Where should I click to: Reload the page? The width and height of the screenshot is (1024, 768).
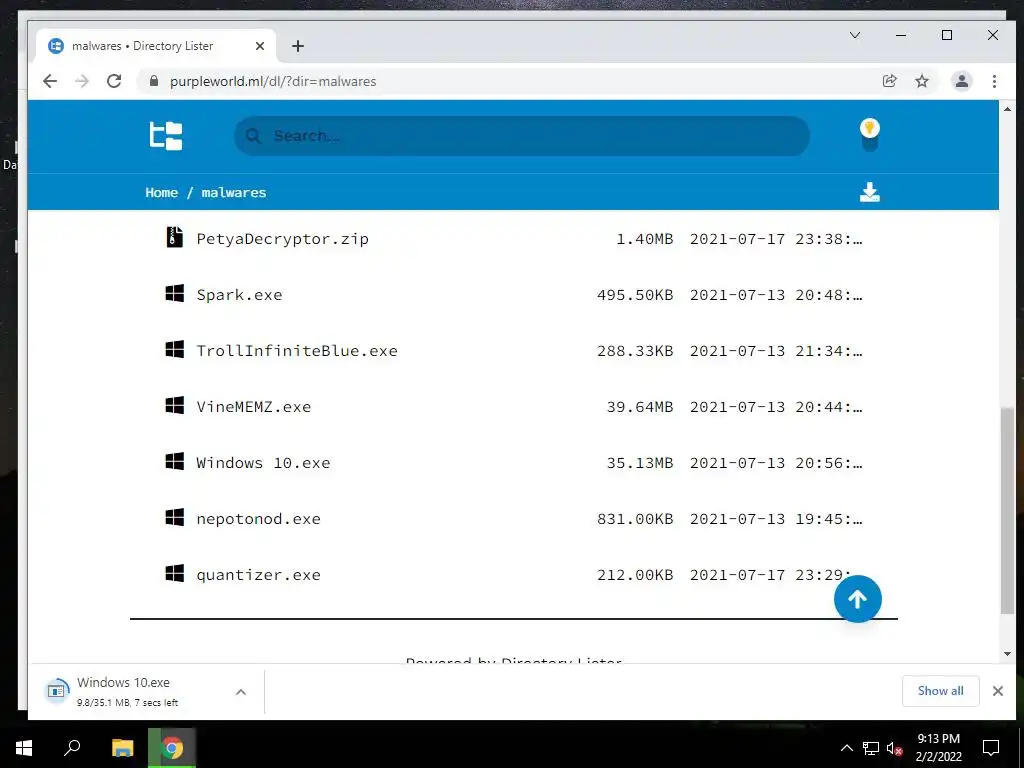(114, 81)
